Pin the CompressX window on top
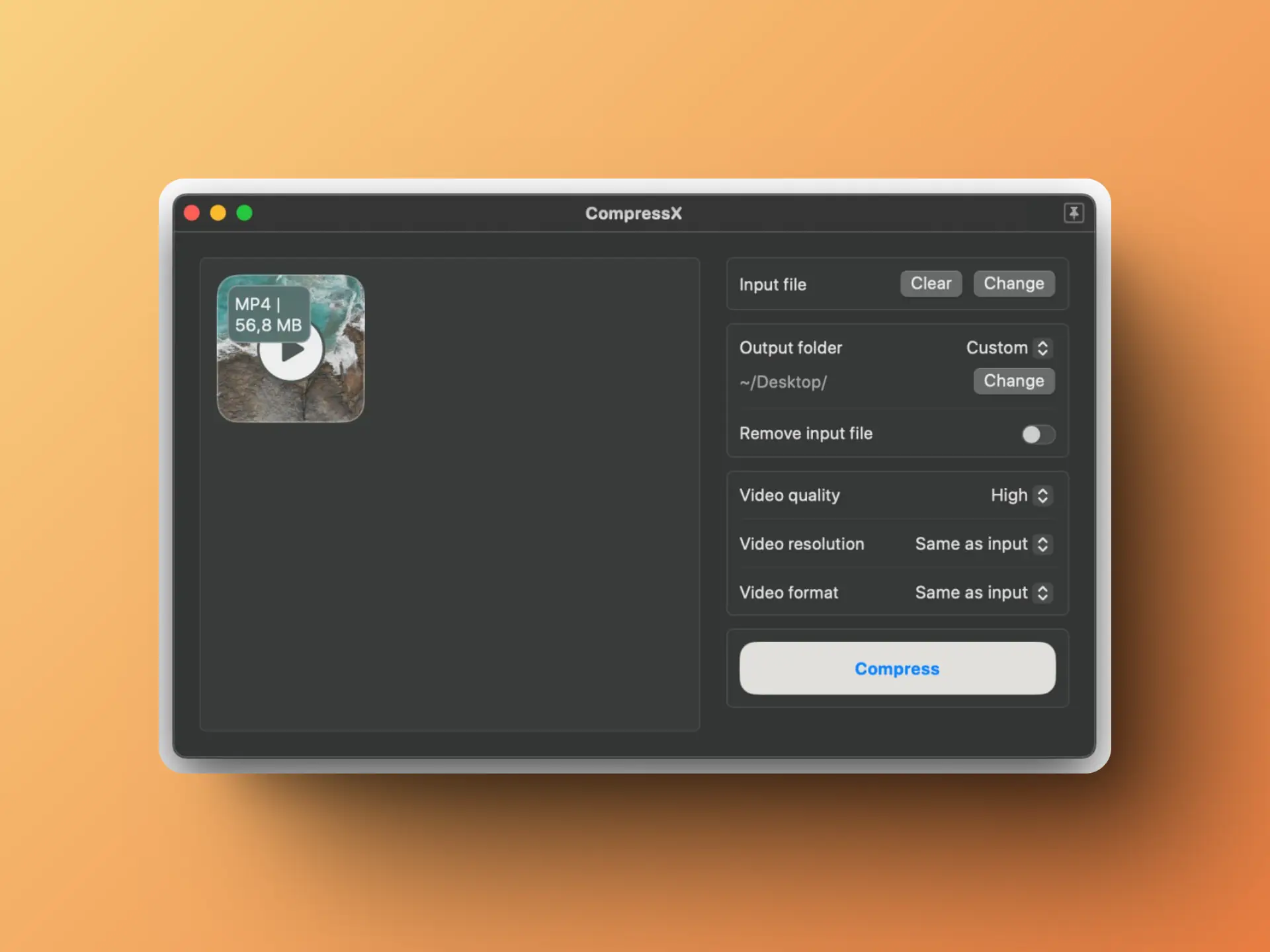Viewport: 1270px width, 952px height. [1074, 213]
